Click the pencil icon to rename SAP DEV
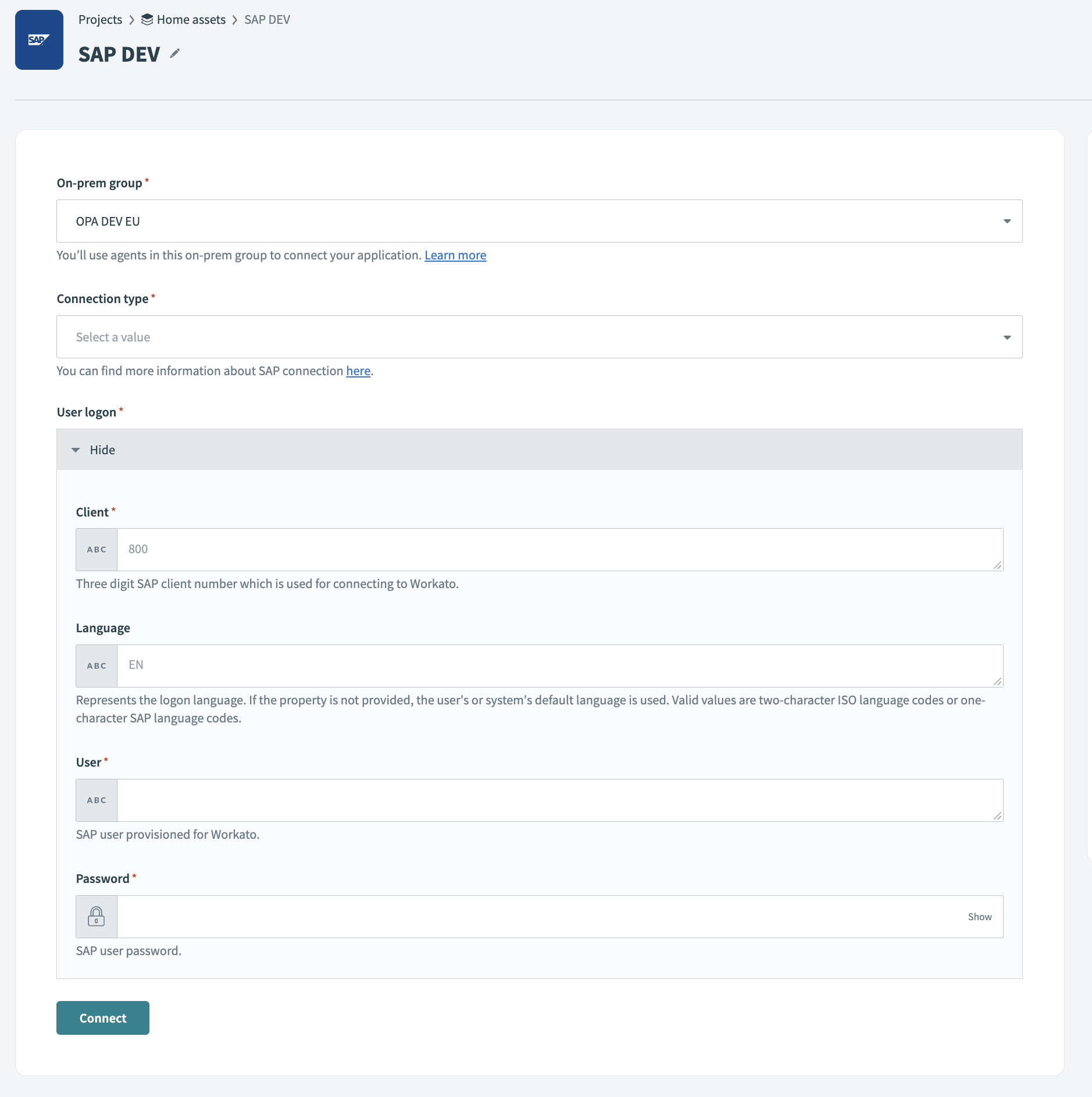Screen dimensions: 1092x1097 [175, 54]
